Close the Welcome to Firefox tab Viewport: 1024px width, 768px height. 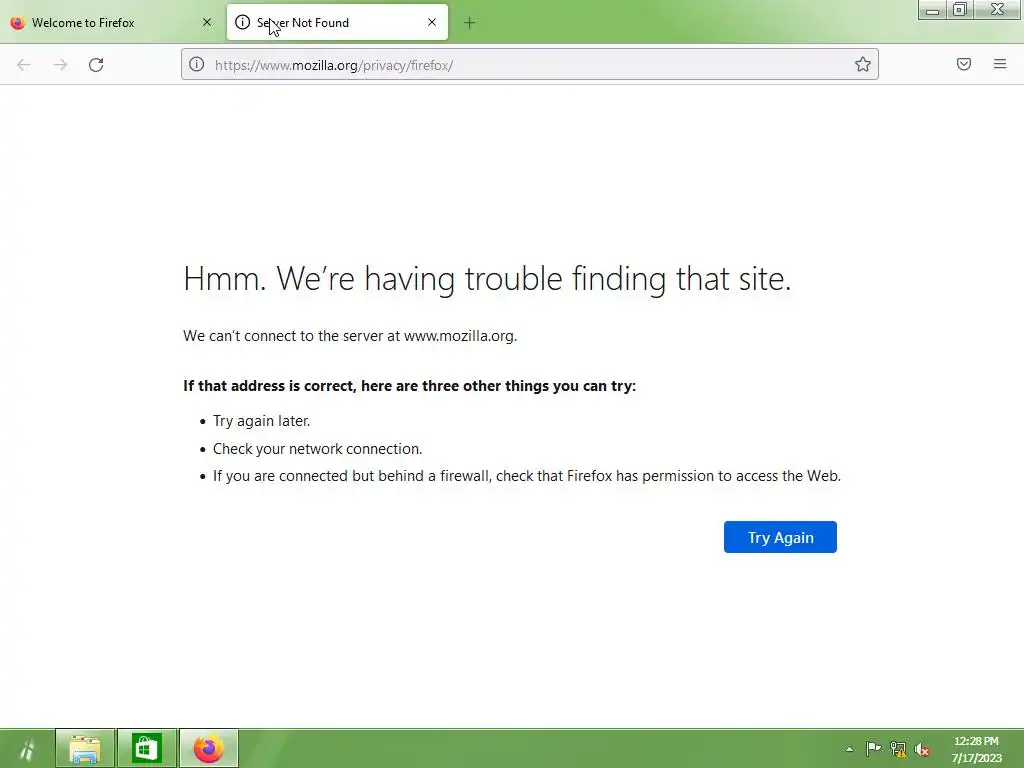[207, 22]
